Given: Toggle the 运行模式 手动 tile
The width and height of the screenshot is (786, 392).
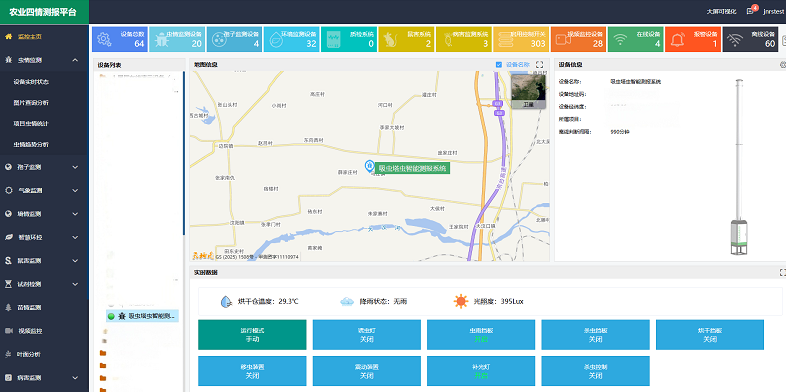Looking at the screenshot, I should pos(252,335).
